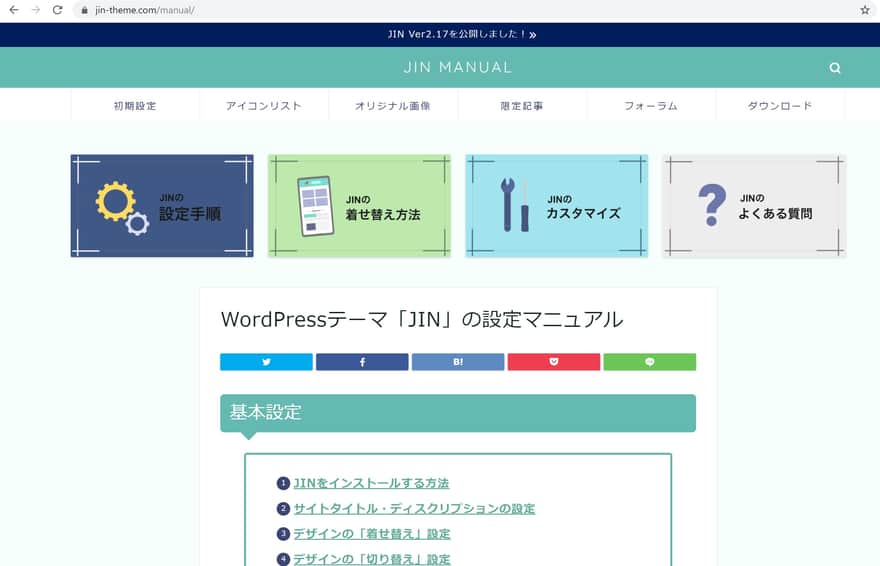
Task: Open the JINの設定手順 banner card
Action: point(162,206)
